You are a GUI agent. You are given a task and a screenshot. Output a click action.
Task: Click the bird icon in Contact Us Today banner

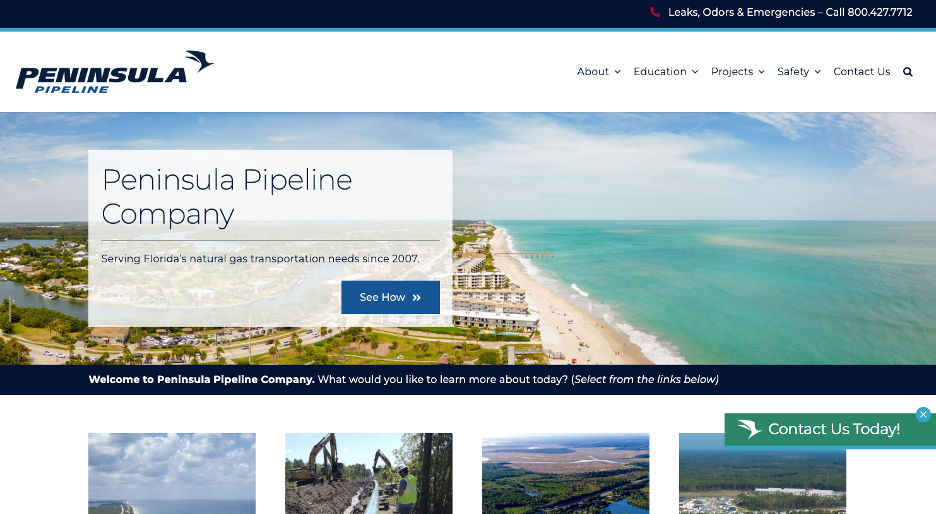(749, 429)
